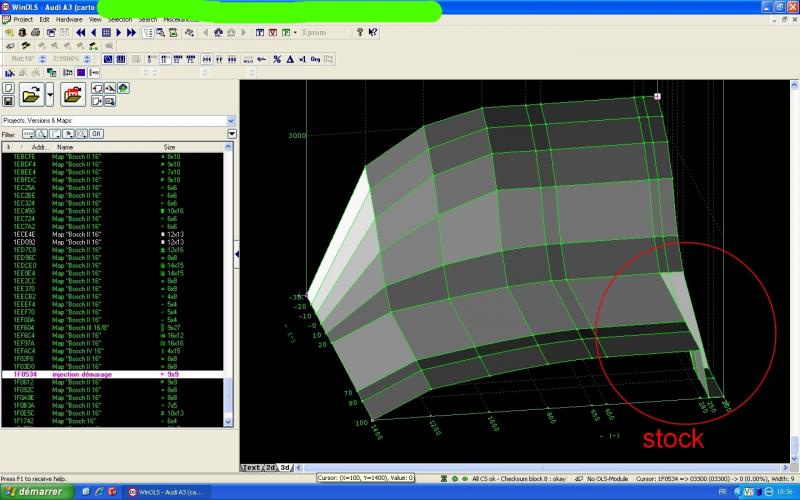Open the black arrow dropdown right of filters
This screenshot has width=800, height=500.
click(232, 134)
